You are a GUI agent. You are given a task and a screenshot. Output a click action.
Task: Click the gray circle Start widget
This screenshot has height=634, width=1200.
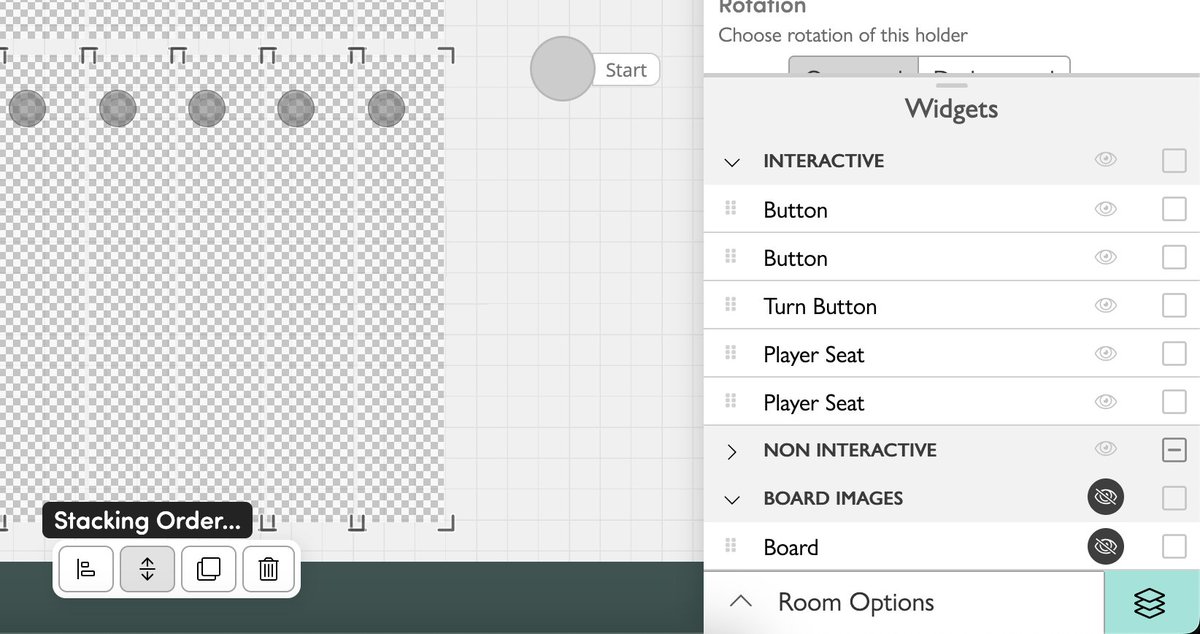(x=562, y=69)
